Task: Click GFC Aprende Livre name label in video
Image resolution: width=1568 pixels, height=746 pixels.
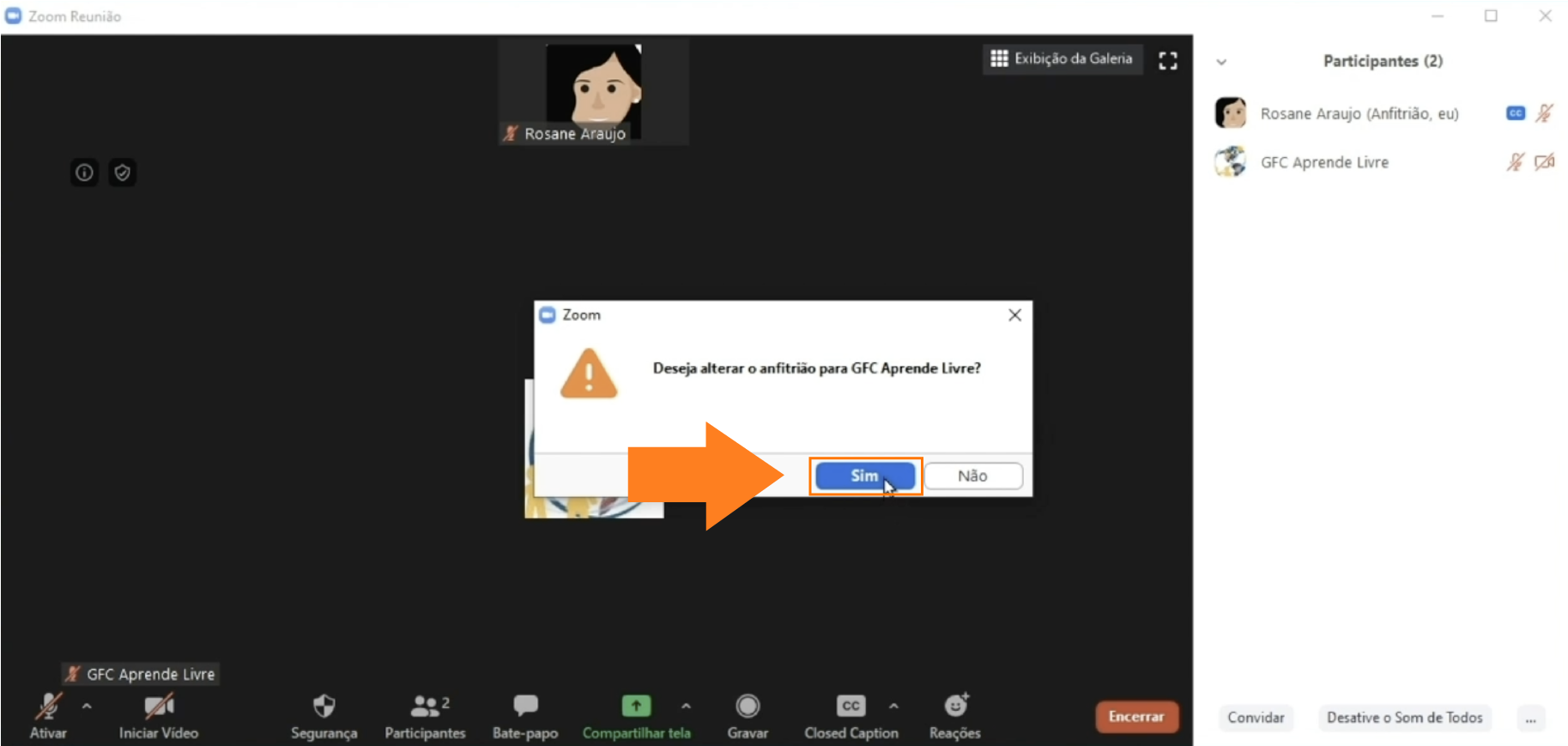Action: 142,674
